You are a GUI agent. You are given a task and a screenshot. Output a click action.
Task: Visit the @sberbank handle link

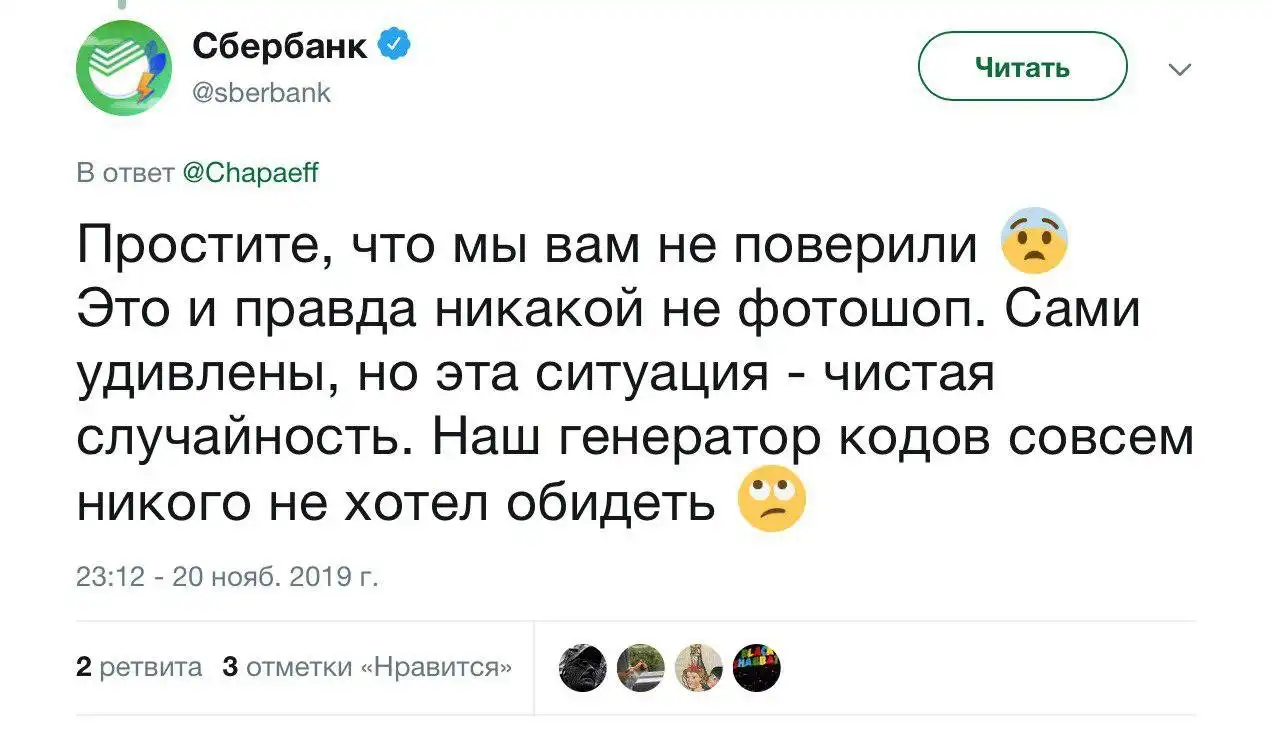(260, 93)
